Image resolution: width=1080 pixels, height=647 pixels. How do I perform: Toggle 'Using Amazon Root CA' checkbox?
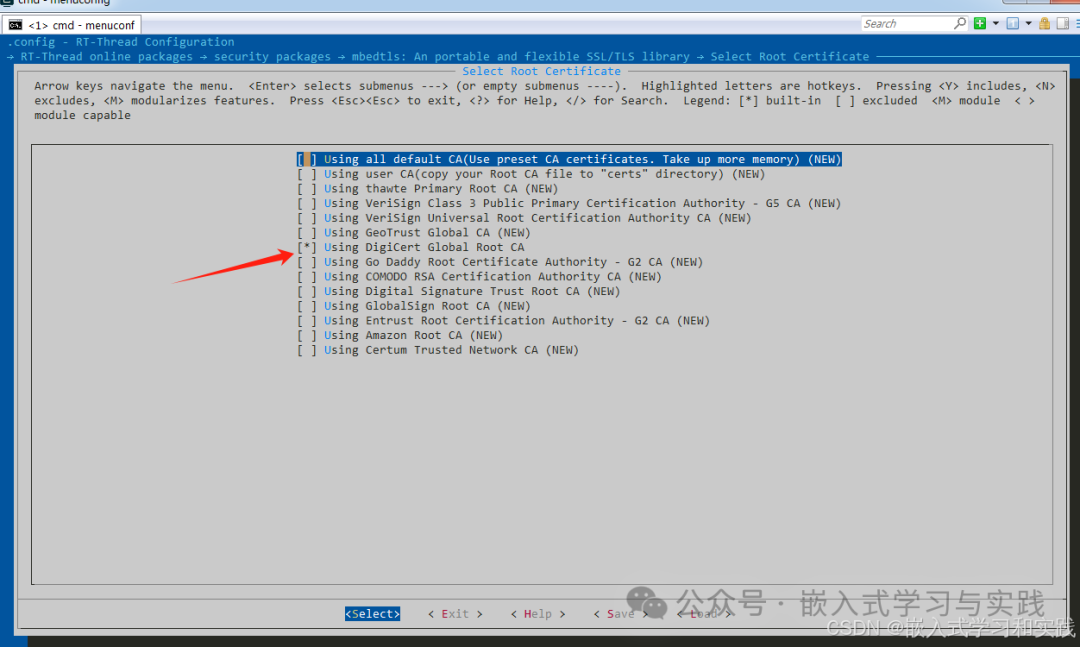point(307,336)
